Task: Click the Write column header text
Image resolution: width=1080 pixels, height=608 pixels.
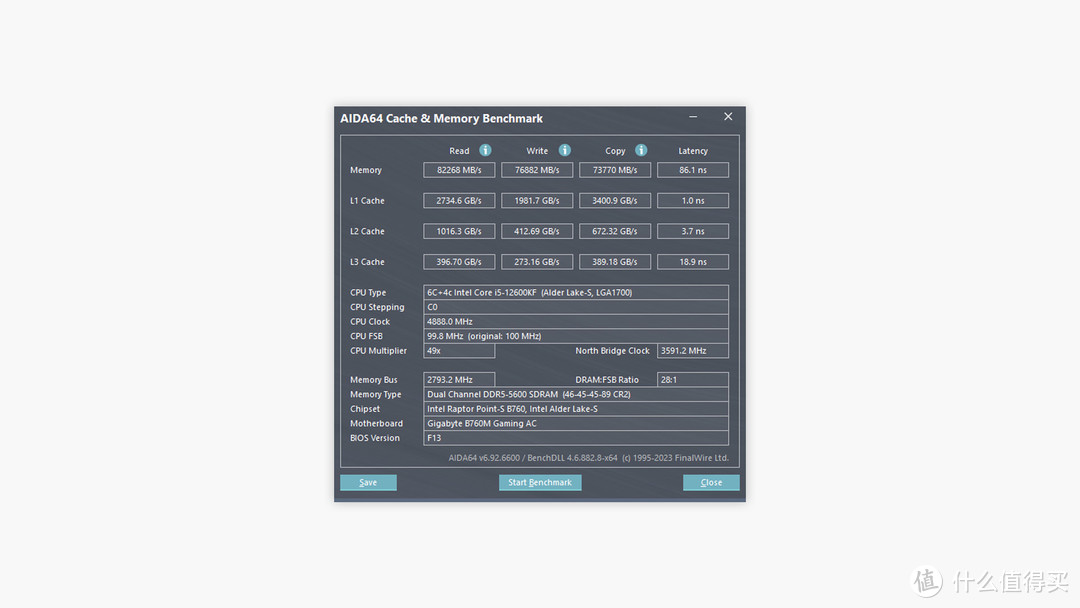Action: point(537,151)
